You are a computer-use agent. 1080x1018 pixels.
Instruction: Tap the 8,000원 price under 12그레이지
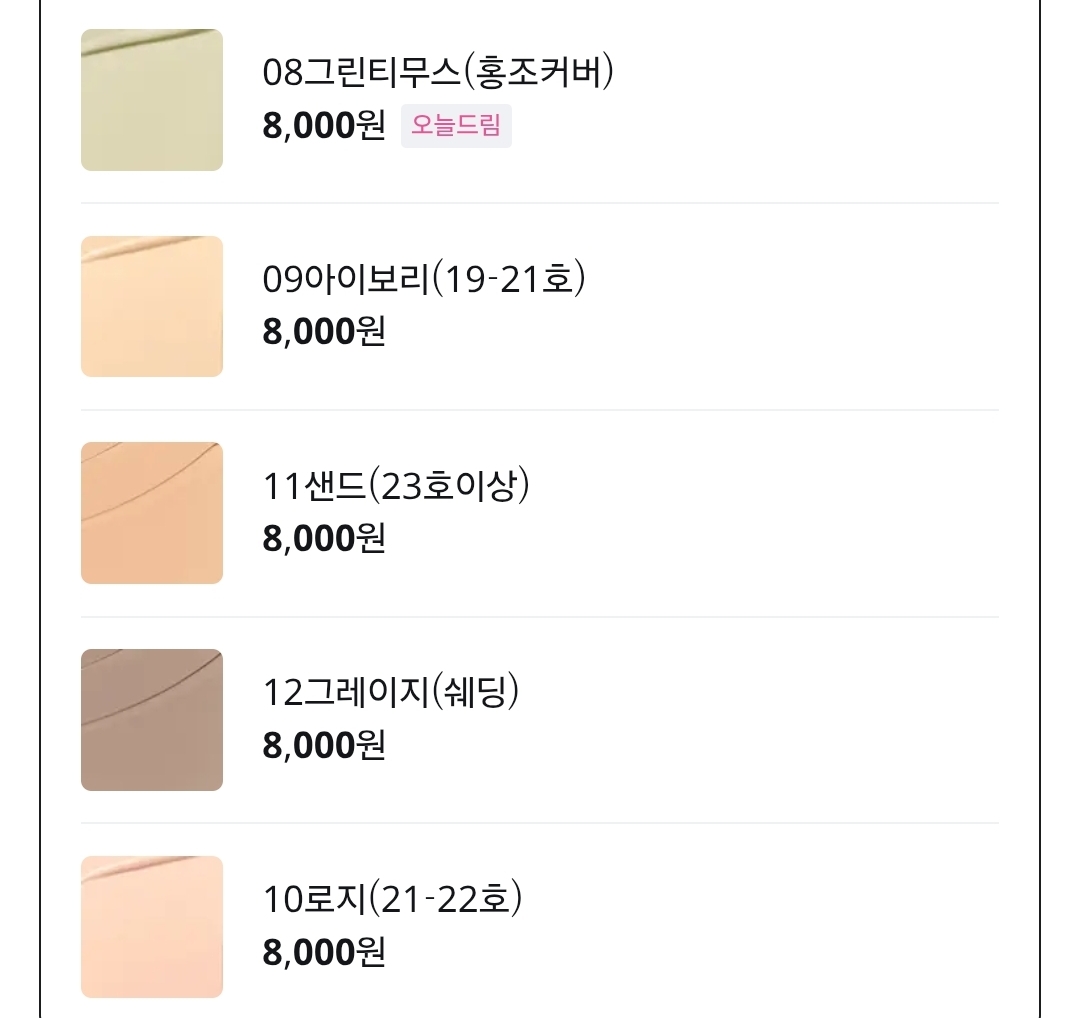click(323, 746)
